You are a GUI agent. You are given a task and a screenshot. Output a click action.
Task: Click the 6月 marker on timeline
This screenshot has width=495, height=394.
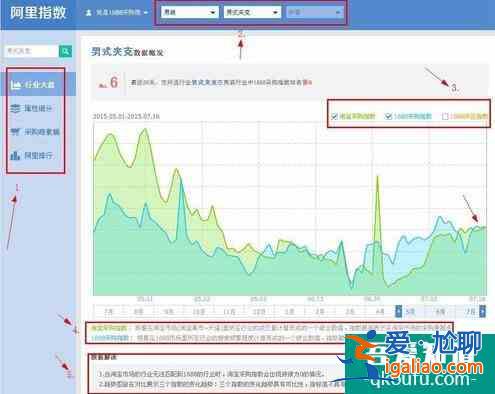(440, 312)
